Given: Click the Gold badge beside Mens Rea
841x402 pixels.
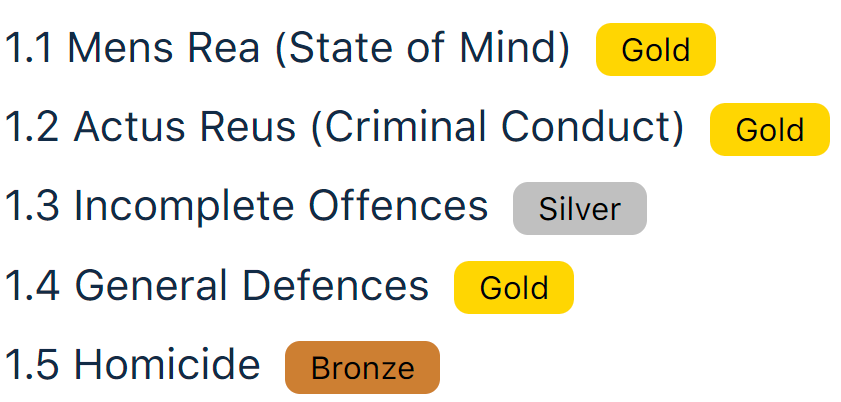Looking at the screenshot, I should 655,49.
